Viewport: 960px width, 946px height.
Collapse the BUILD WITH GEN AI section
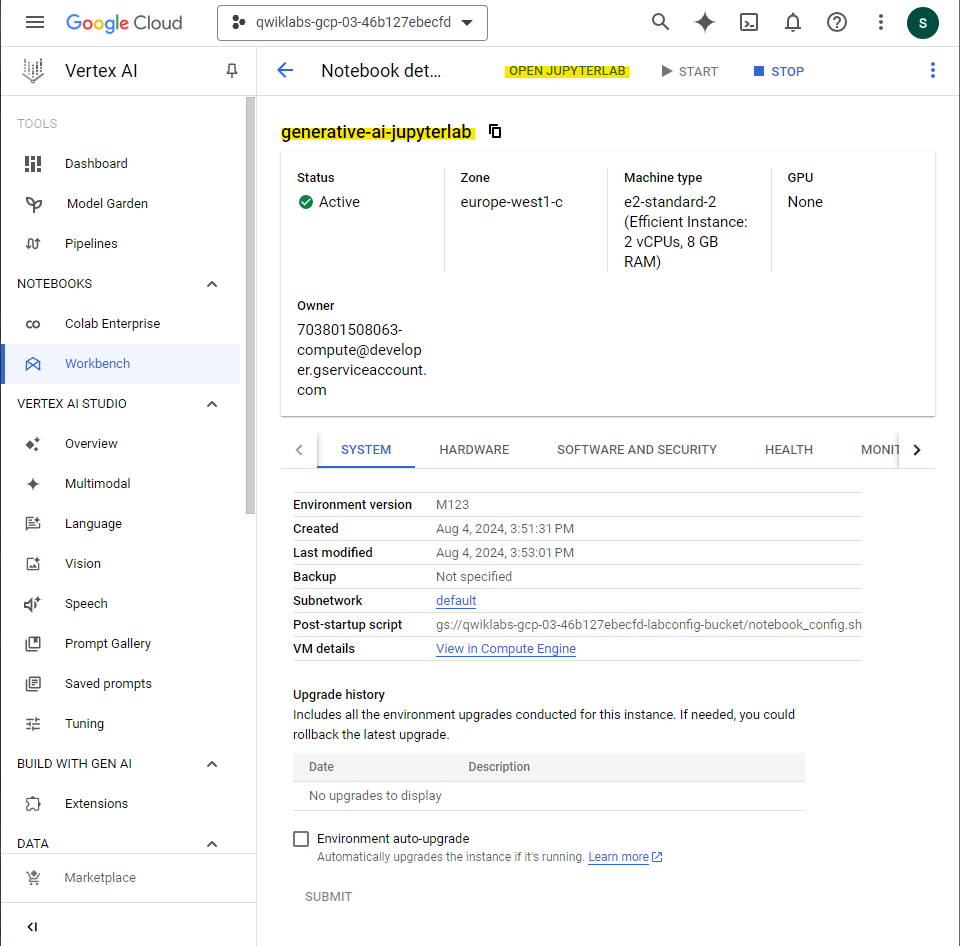click(x=212, y=764)
